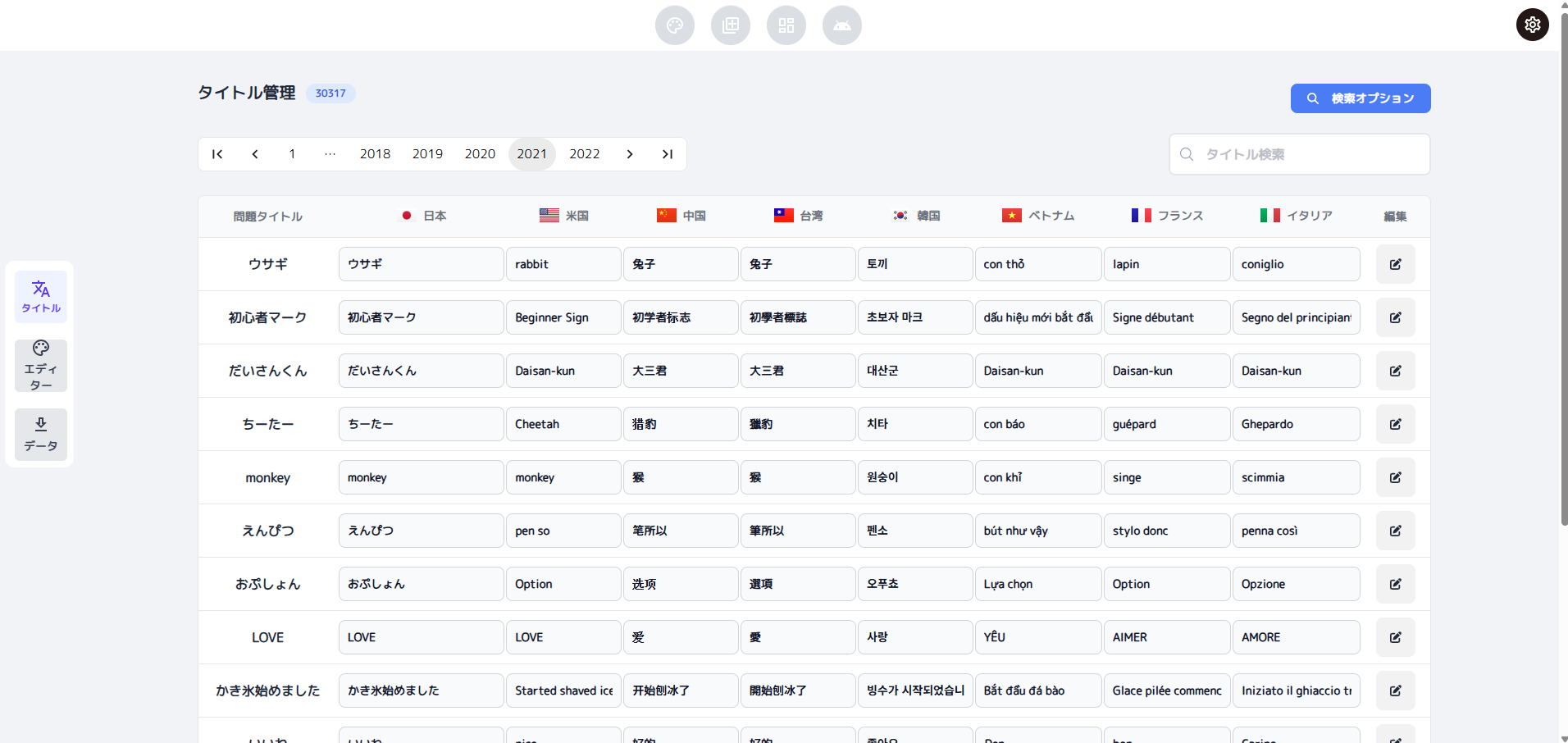Edit the だいさんくん row
The width and height of the screenshot is (1568, 743).
[x=1395, y=371]
